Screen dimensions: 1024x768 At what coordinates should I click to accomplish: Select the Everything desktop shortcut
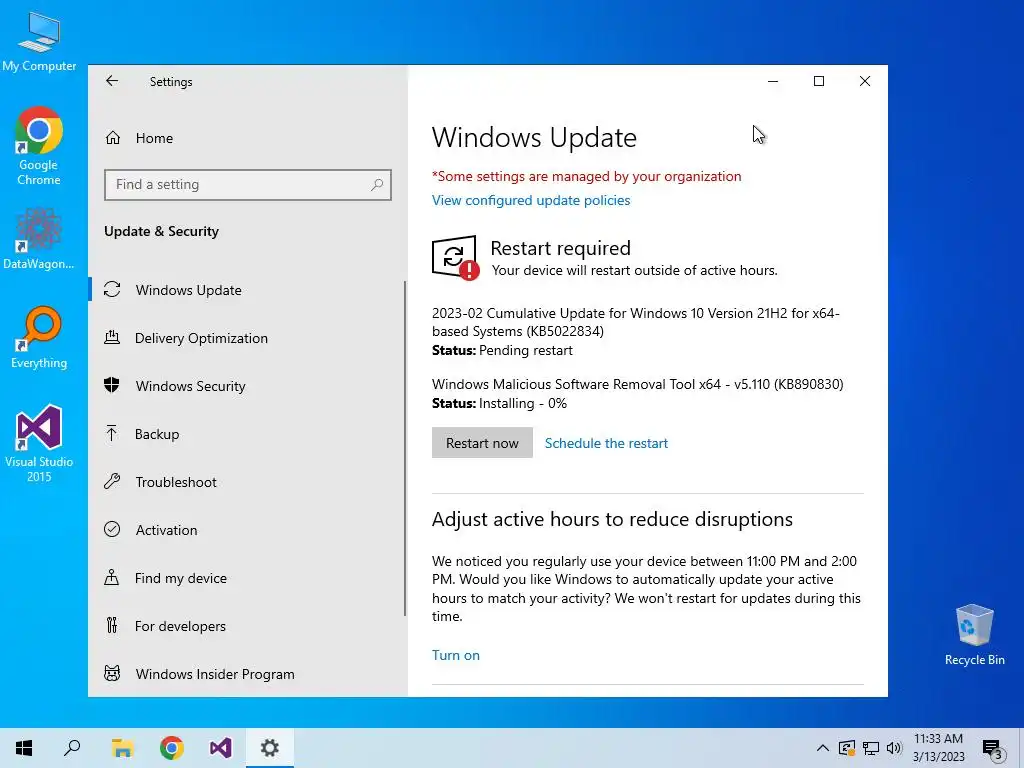39,338
